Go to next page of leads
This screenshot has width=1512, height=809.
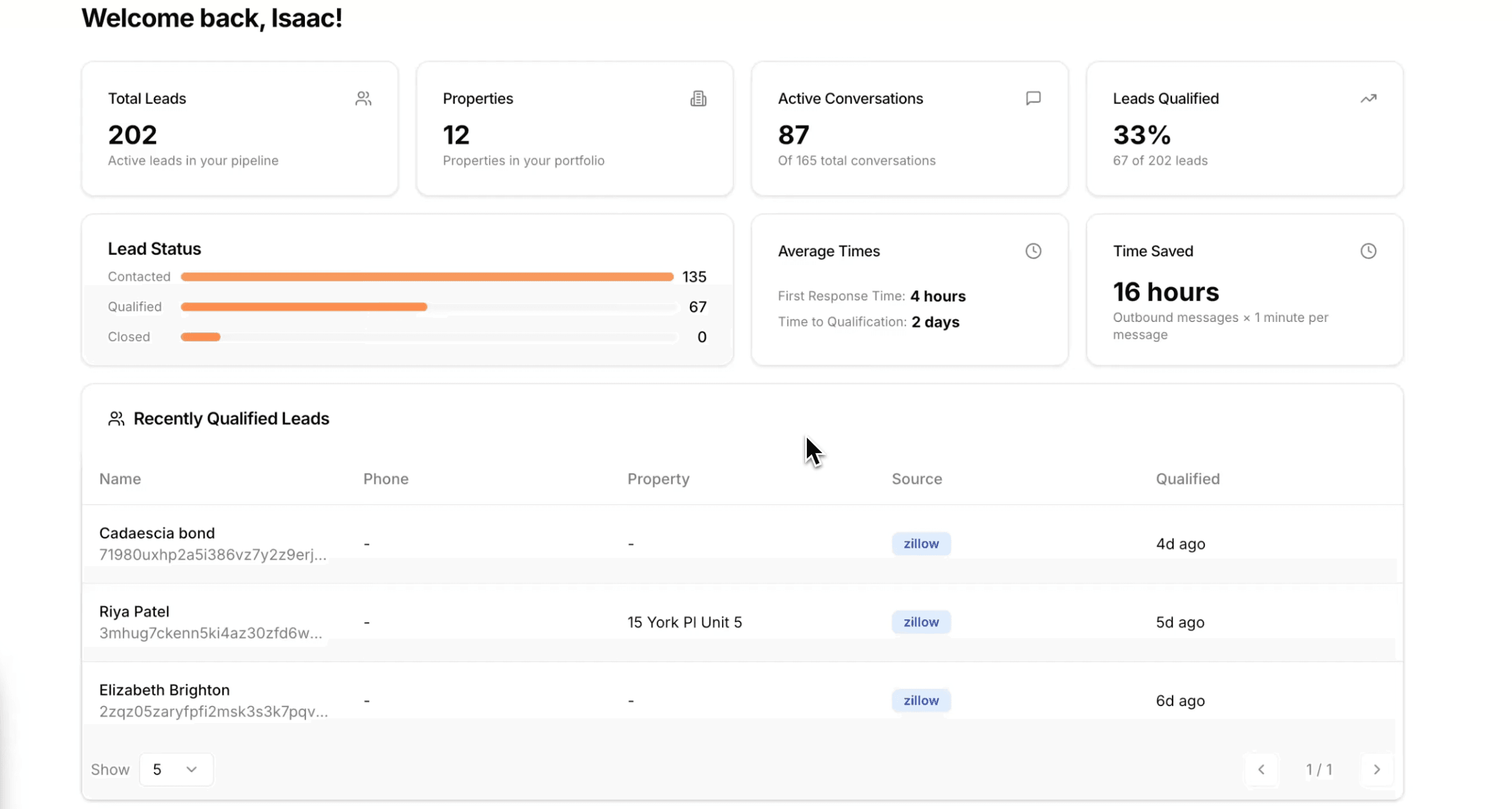click(x=1376, y=769)
